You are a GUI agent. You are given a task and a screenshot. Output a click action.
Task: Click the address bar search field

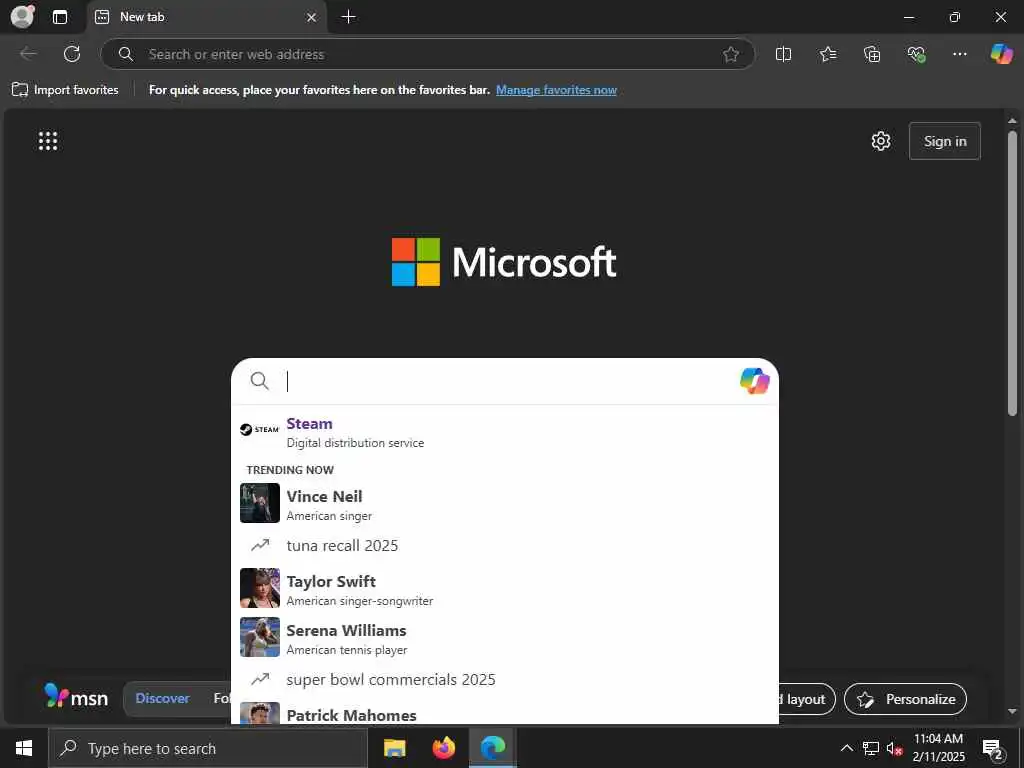pos(428,54)
